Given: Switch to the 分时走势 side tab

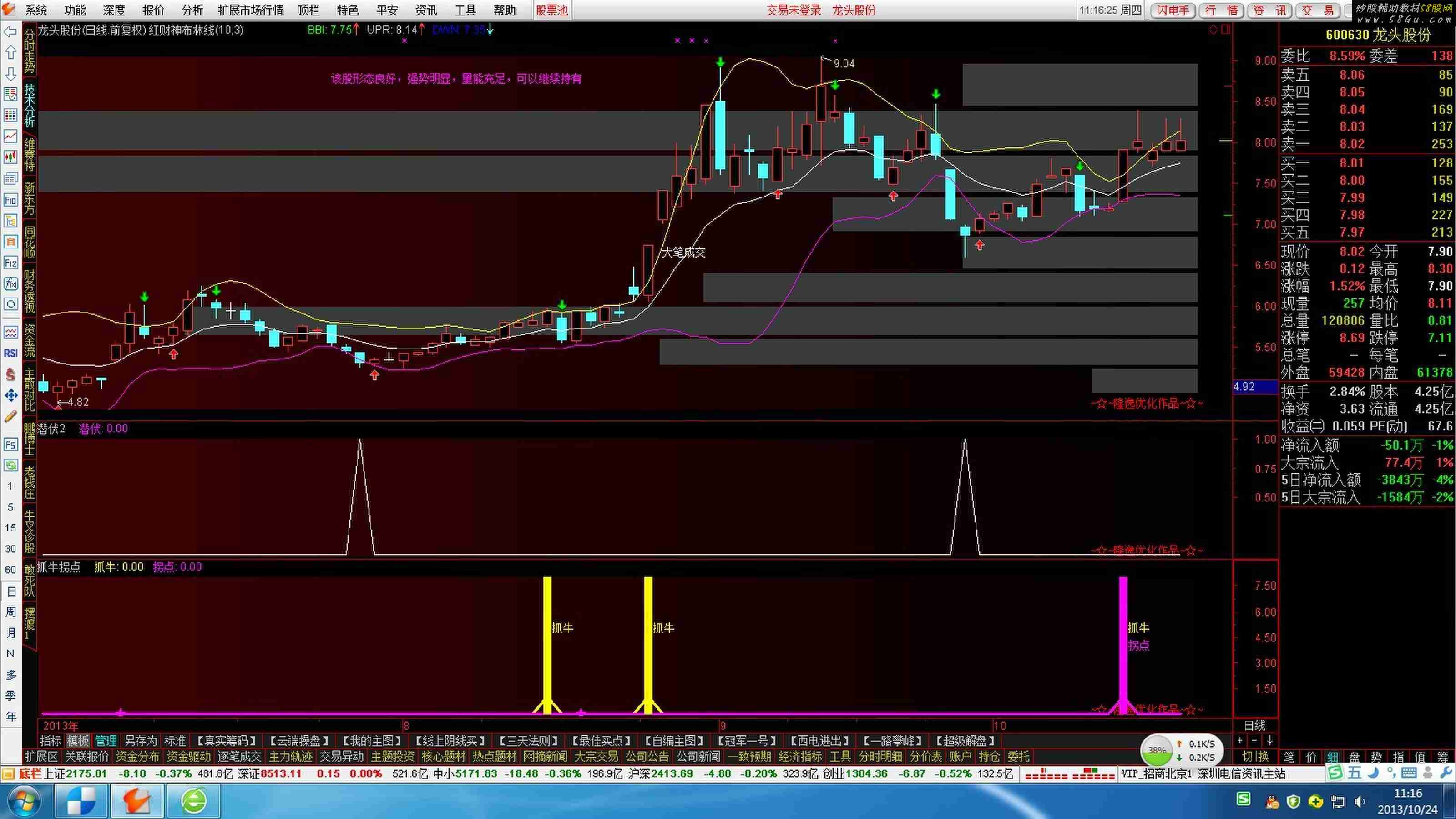Looking at the screenshot, I should [x=30, y=51].
